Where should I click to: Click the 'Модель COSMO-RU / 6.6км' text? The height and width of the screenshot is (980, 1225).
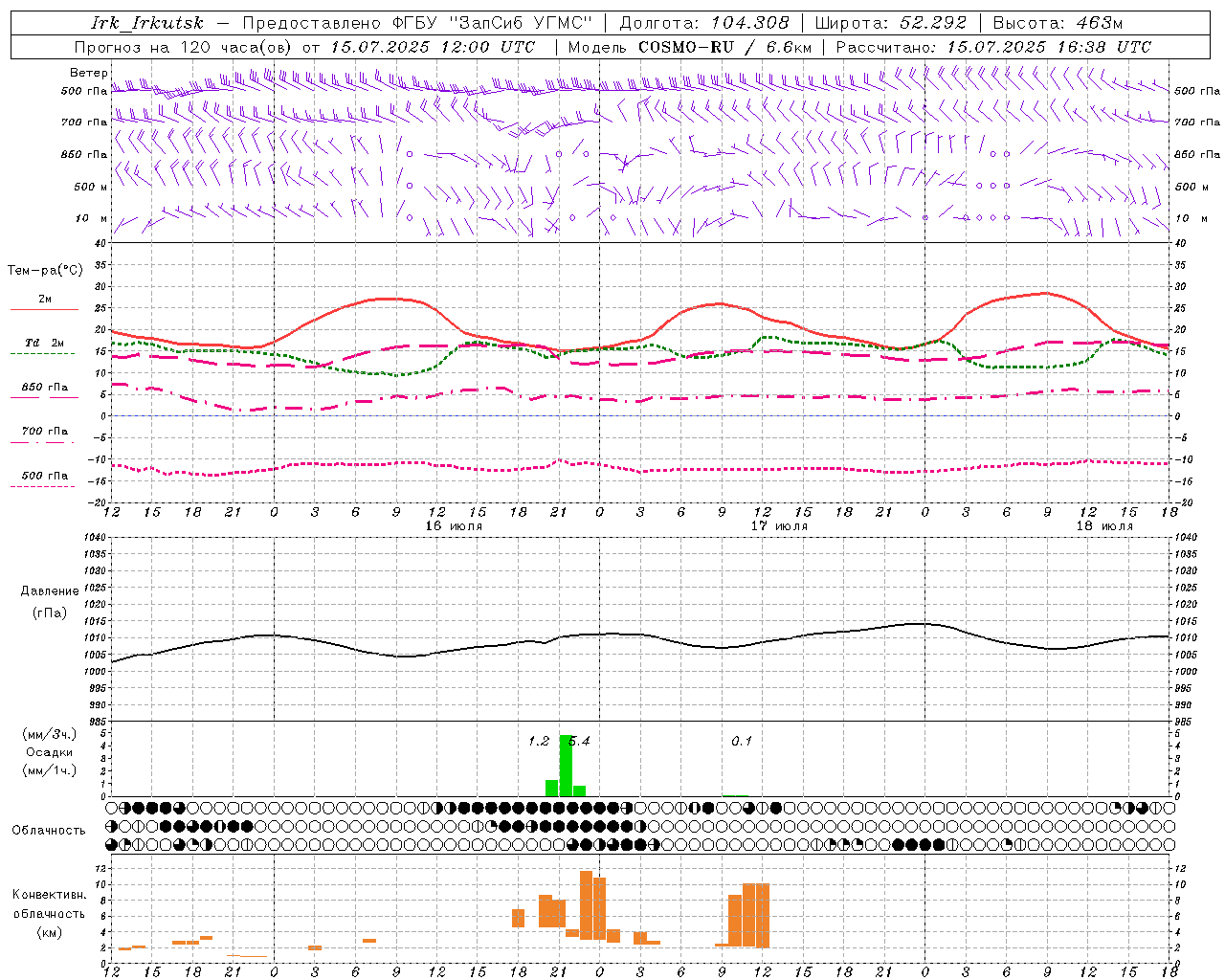[690, 47]
